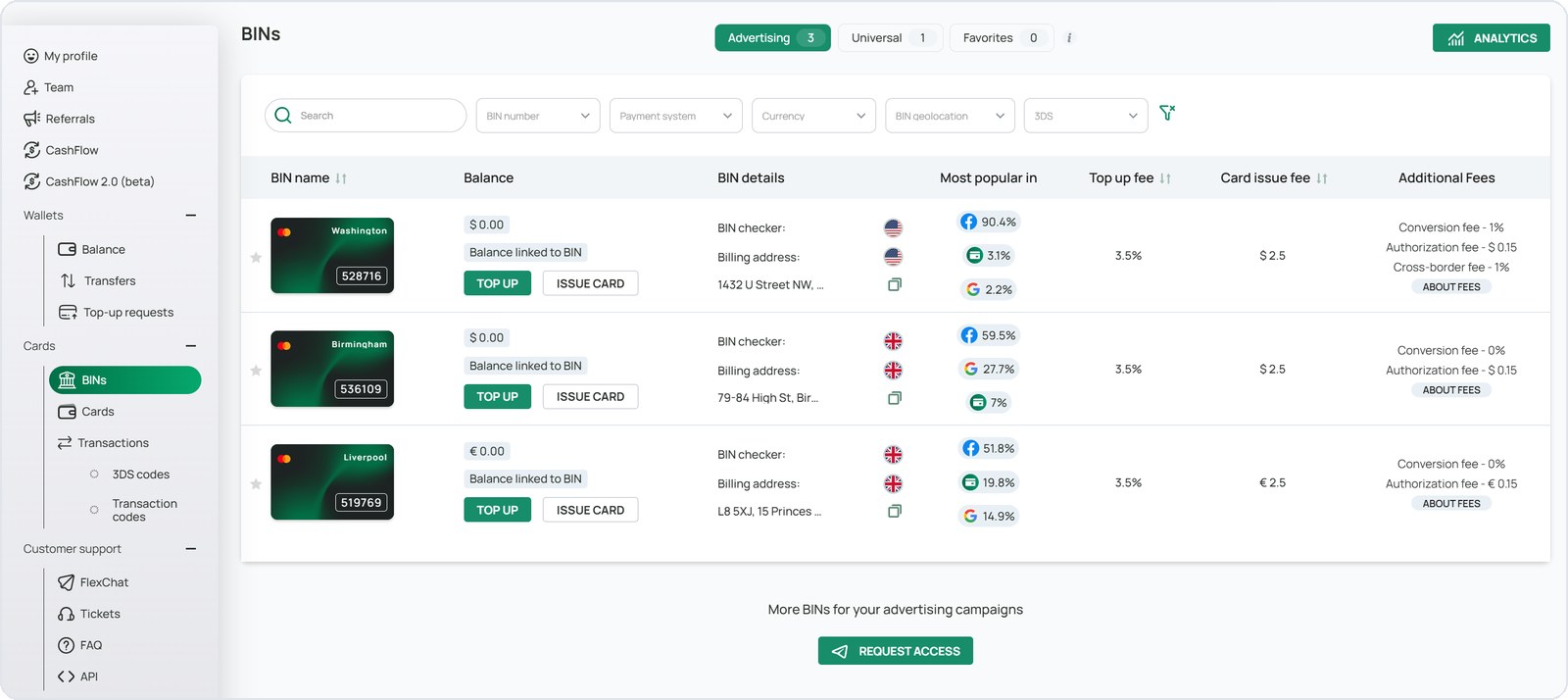Click REQUEST ACCESS button
The height and width of the screenshot is (700, 1568).
pos(895,651)
